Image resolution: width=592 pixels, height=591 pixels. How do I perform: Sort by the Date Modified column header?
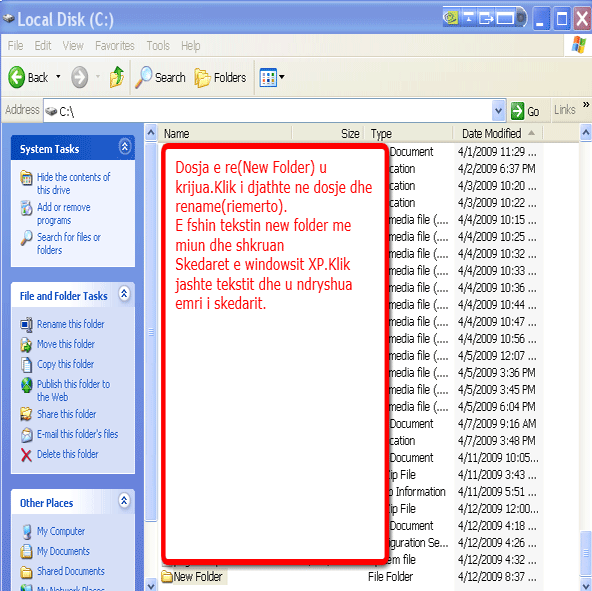click(498, 133)
